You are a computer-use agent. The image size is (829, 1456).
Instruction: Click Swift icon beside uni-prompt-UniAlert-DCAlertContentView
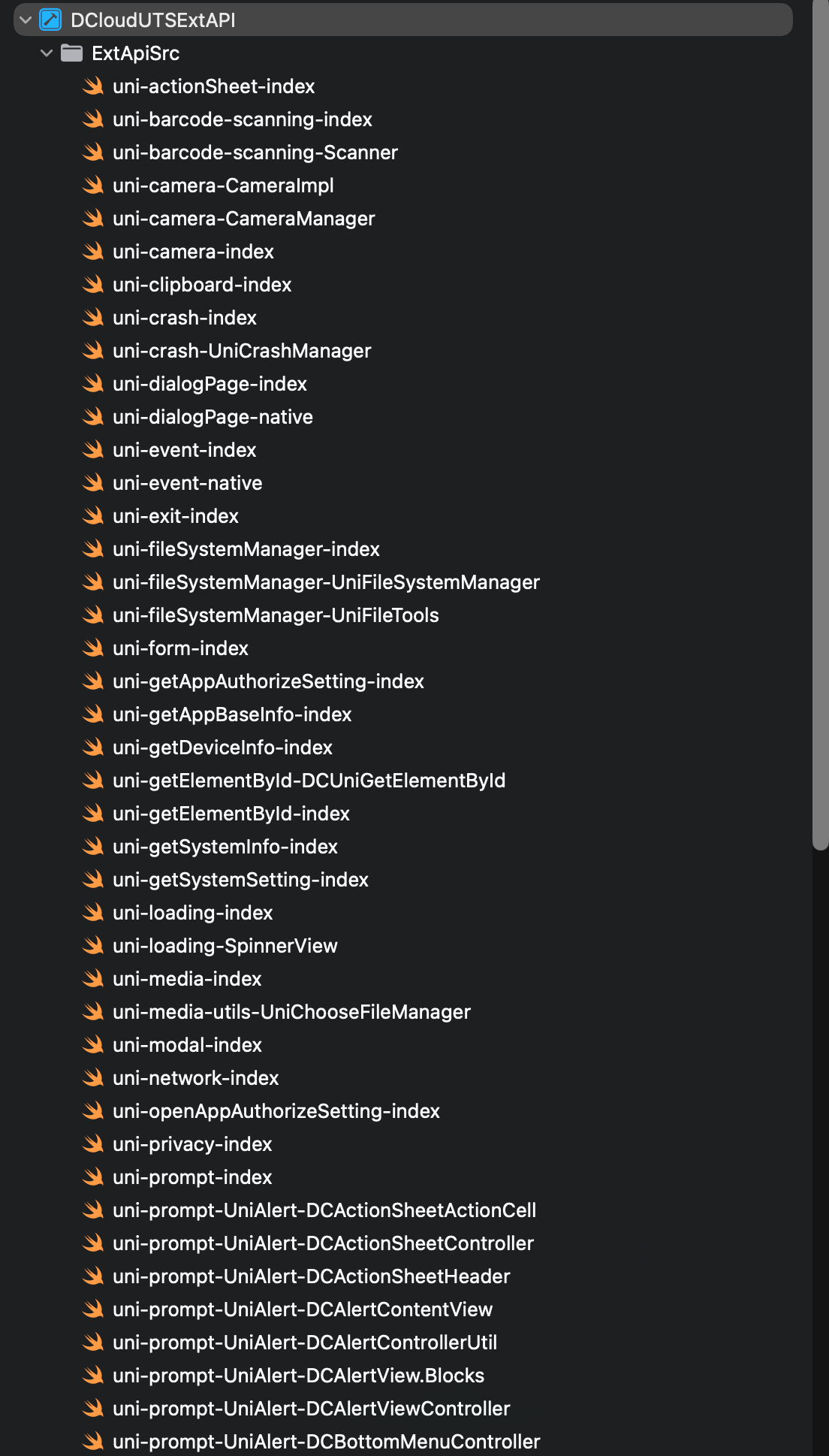(x=93, y=1309)
